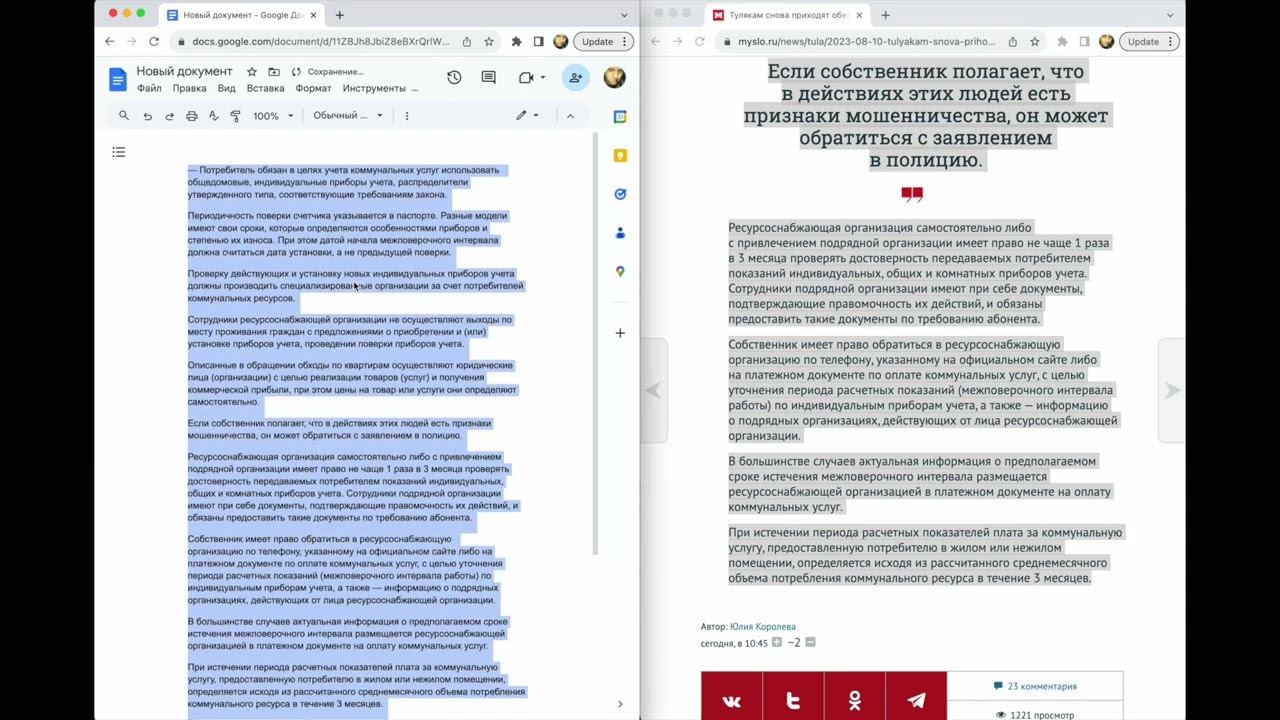Share article via VK icon

pos(731,699)
